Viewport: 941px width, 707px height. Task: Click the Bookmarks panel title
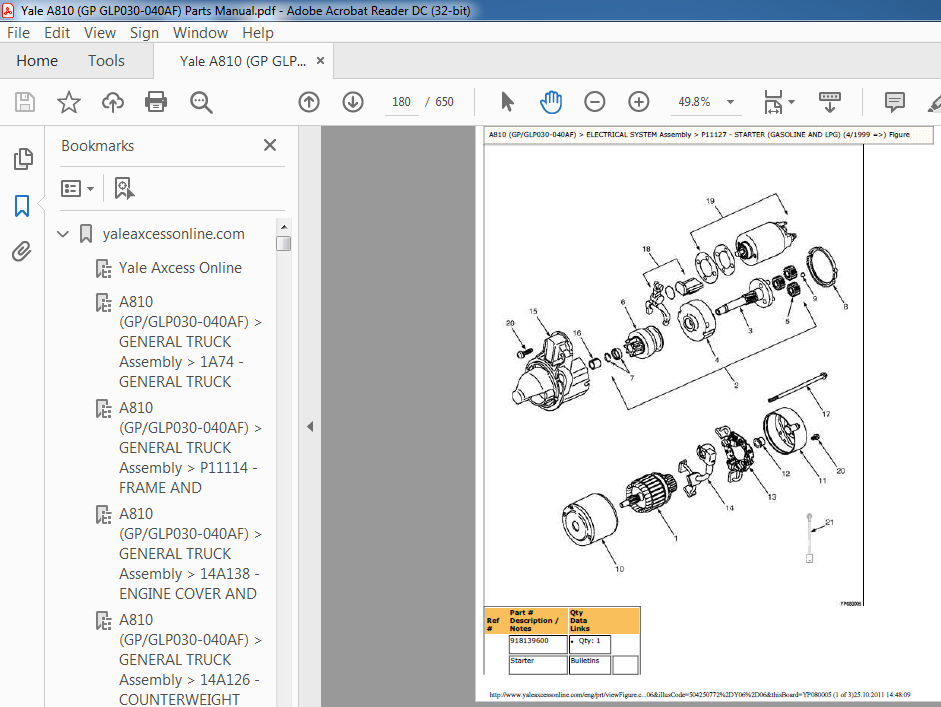97,146
